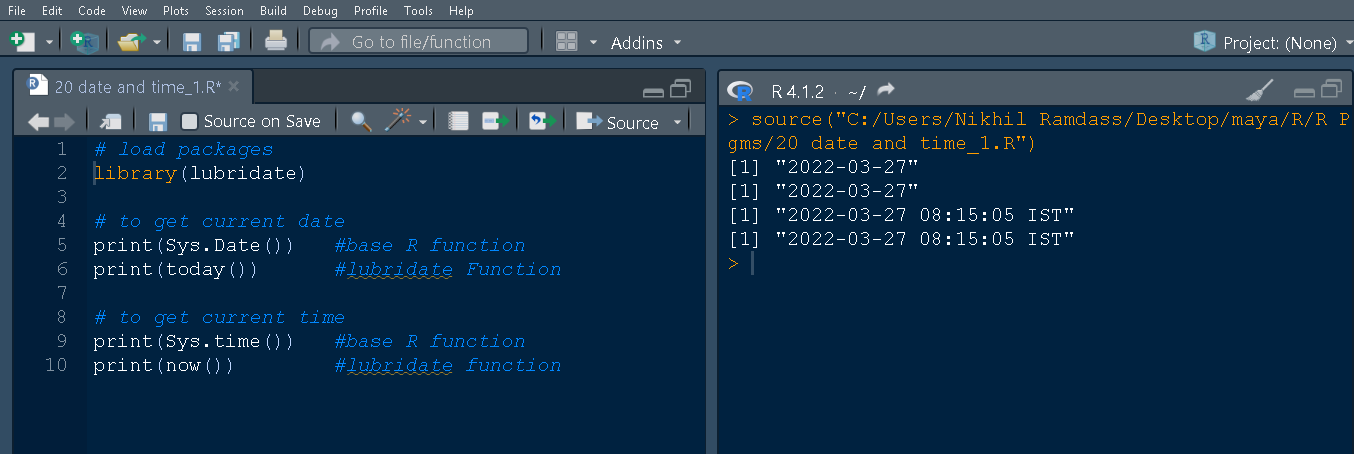Click the Create a Project icon
Image resolution: width=1354 pixels, height=454 pixels.
click(x=84, y=41)
